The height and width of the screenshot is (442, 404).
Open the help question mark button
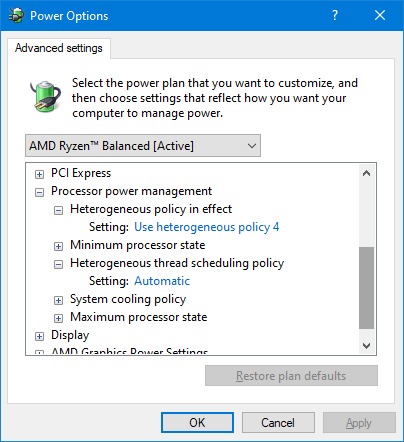pyautogui.click(x=335, y=15)
